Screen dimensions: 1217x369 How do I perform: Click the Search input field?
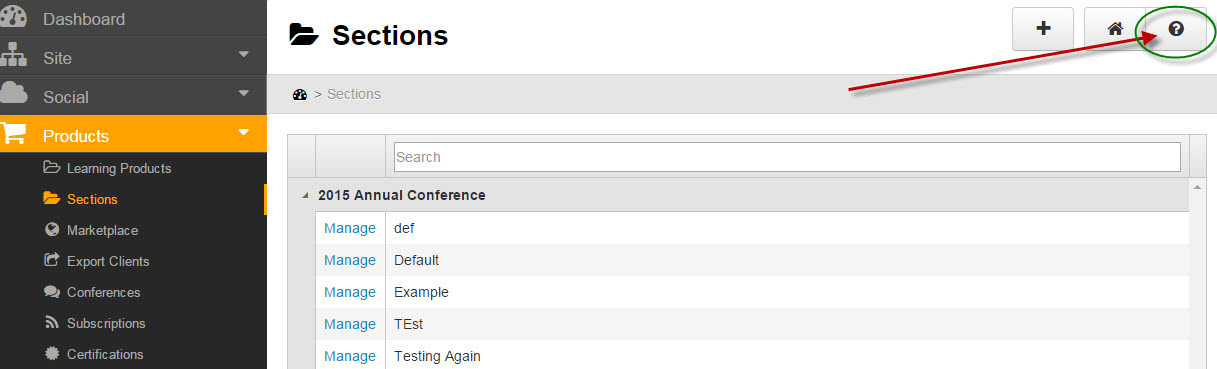click(787, 157)
